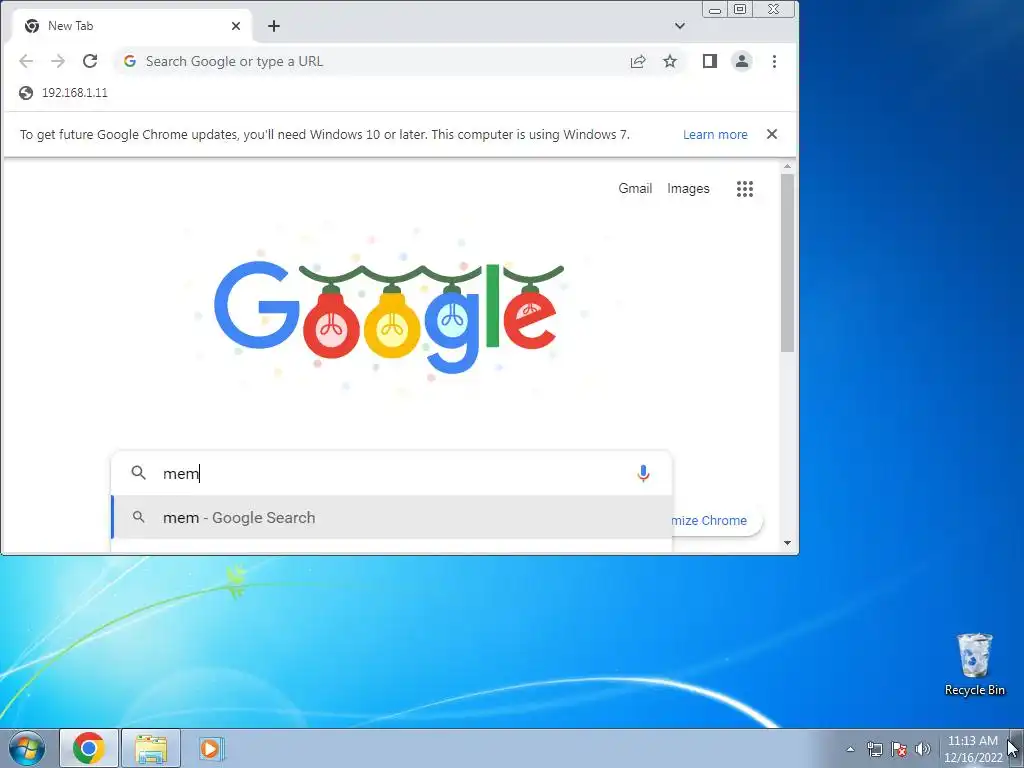Click the Learn more link

715,135
